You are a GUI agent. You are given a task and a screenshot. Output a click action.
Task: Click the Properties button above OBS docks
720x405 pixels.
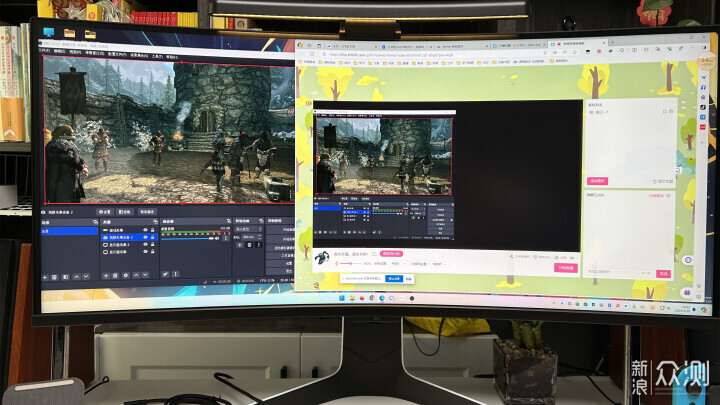point(105,212)
